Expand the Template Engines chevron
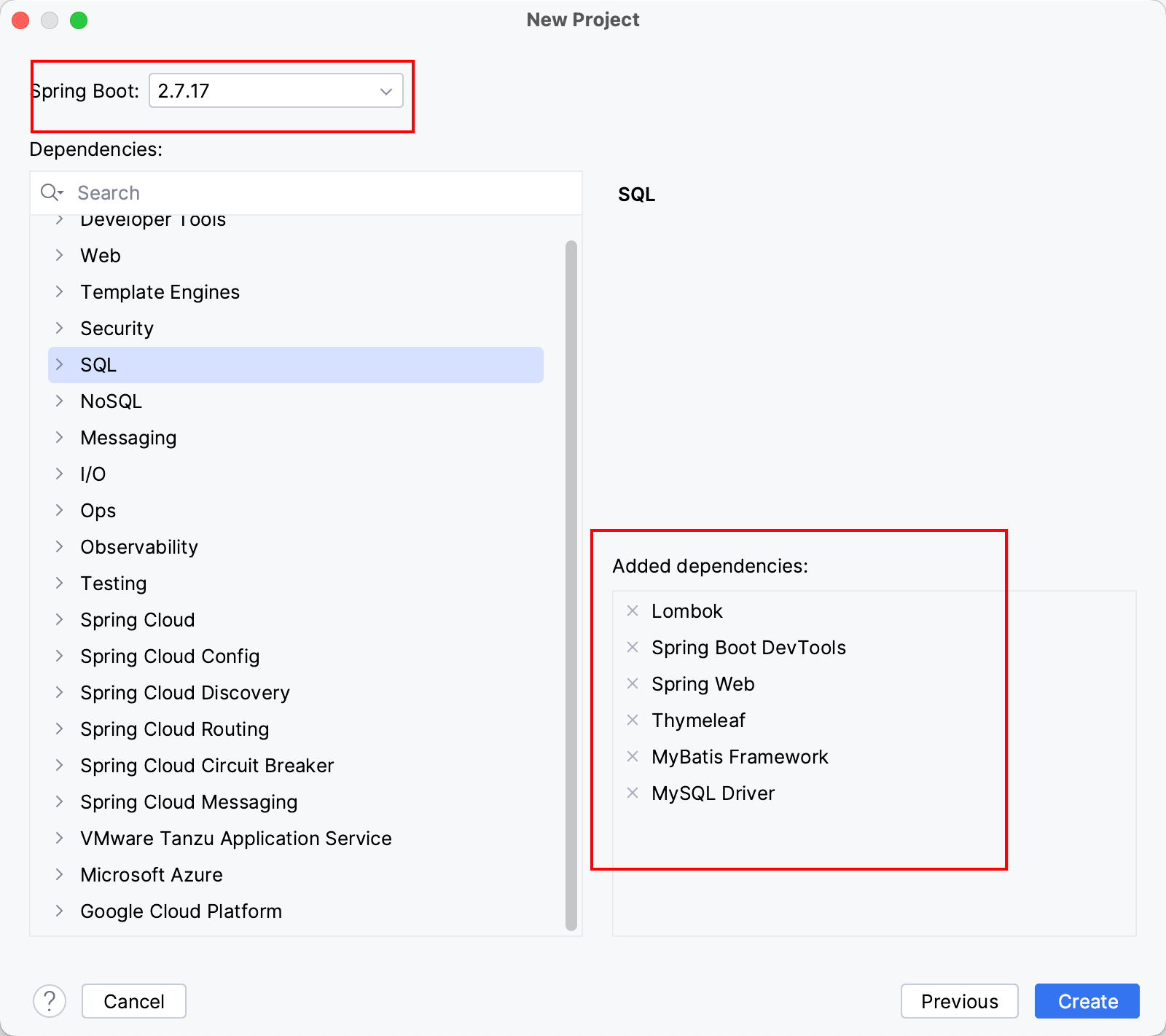Screen dimensions: 1166x1036 point(60,291)
